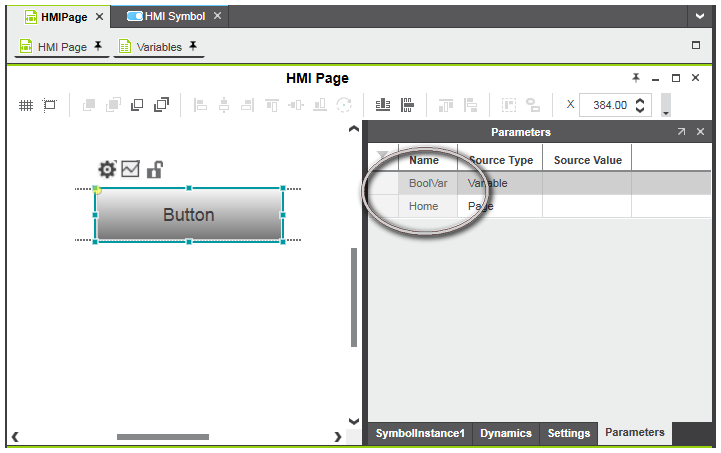
Task: Click the X coordinate input field
Action: 604,105
